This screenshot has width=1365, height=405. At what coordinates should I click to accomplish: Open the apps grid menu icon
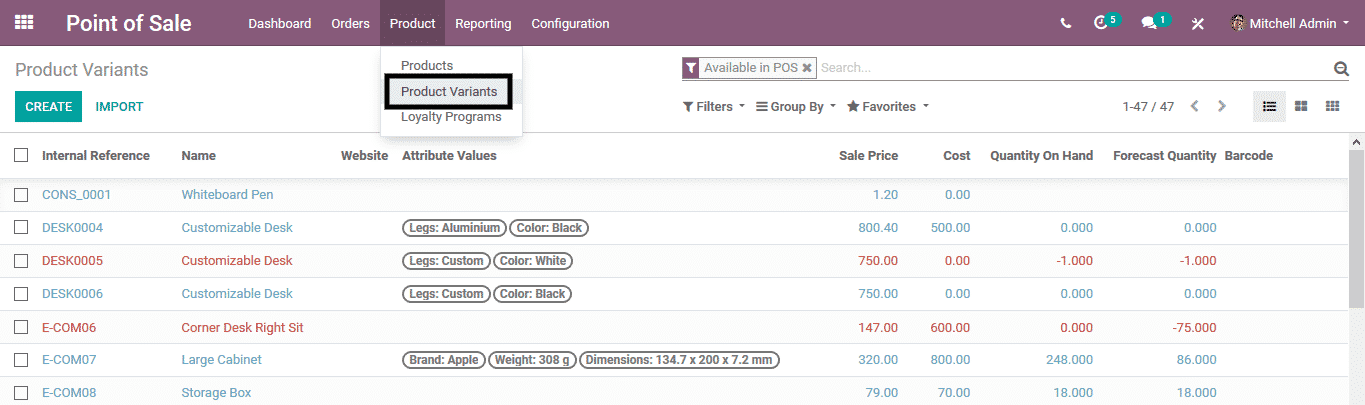[x=24, y=22]
